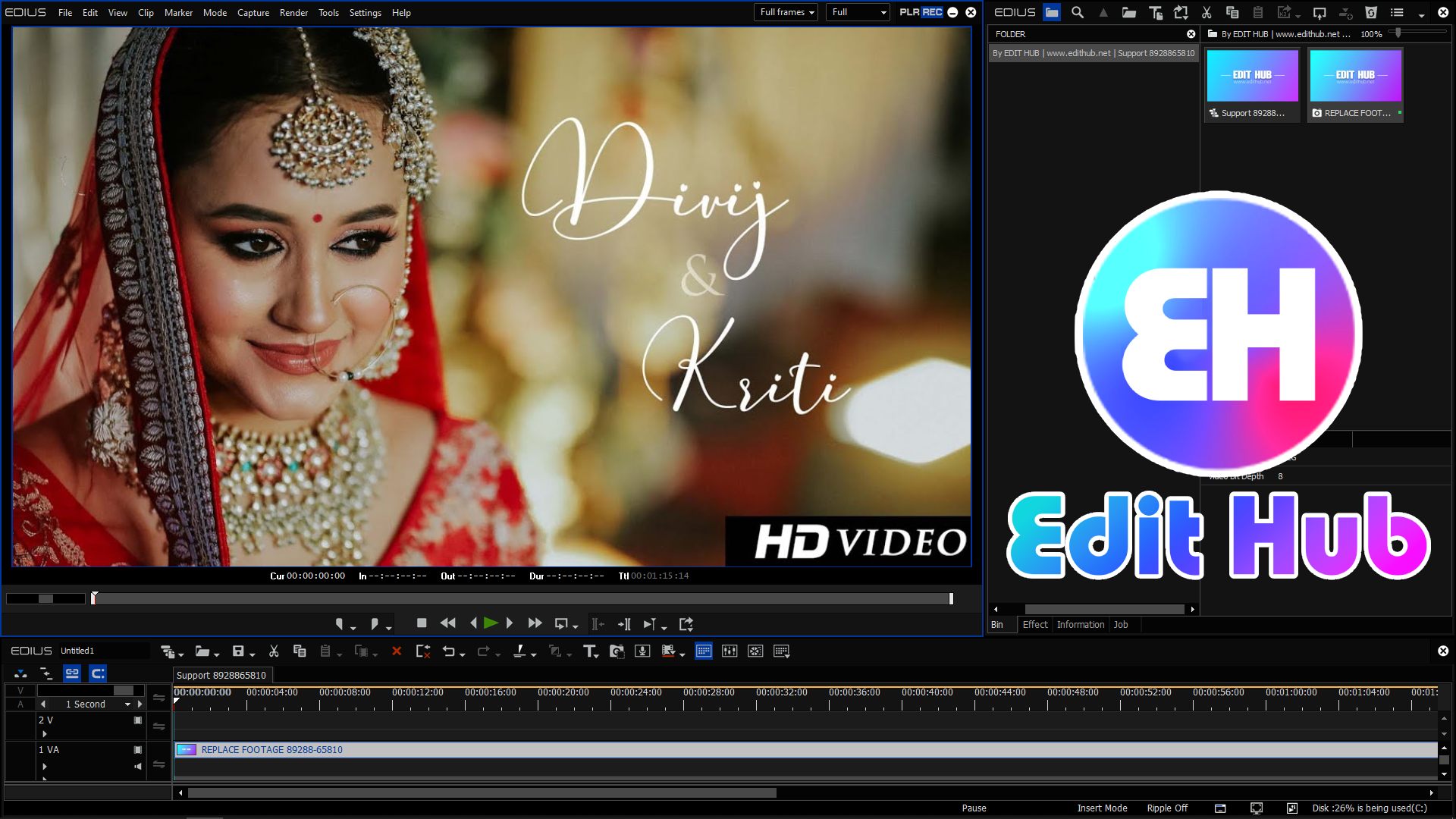Click the red X delete icon

[x=396, y=651]
